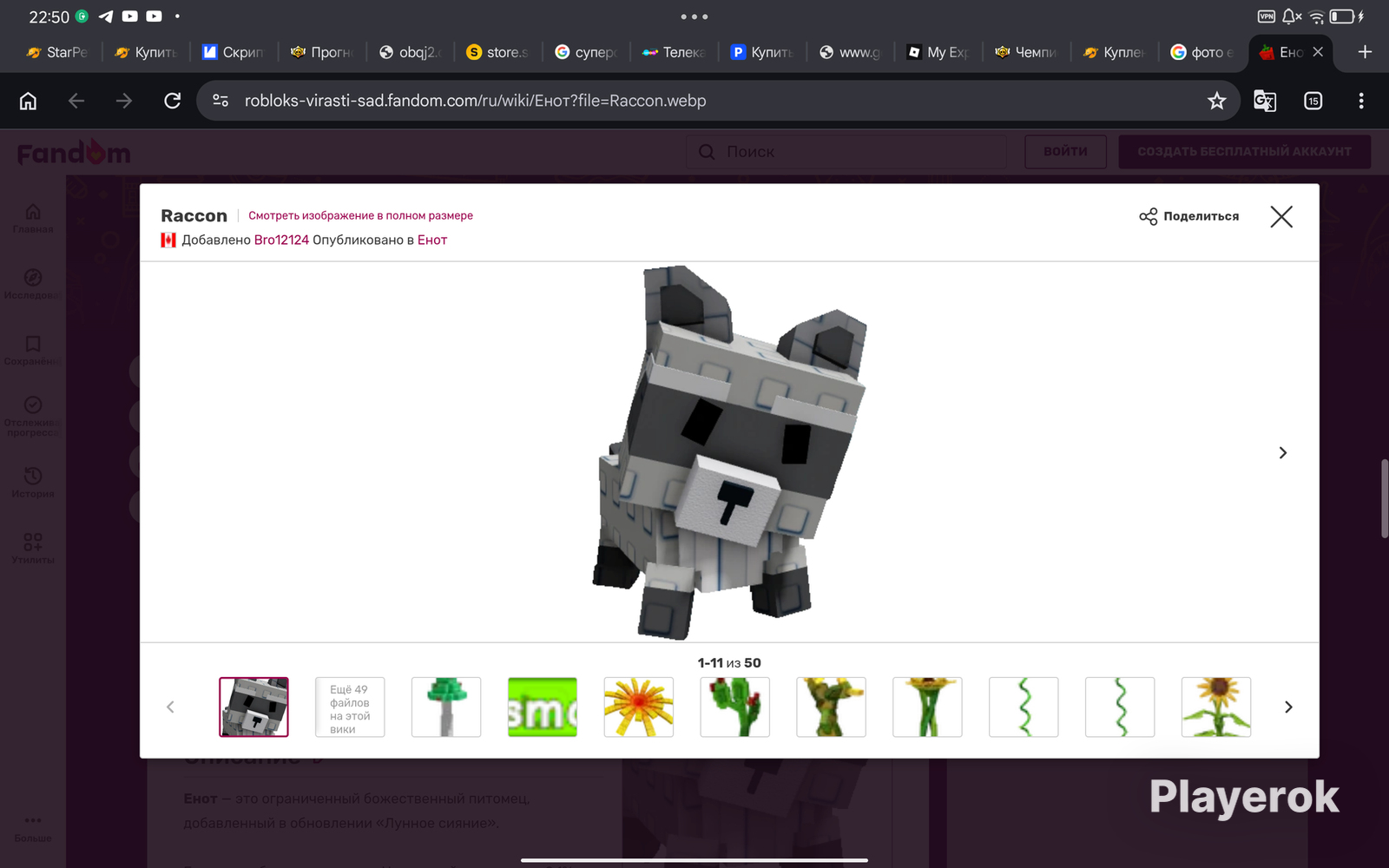Click the Fandom logo
The height and width of the screenshot is (868, 1389).
(74, 153)
